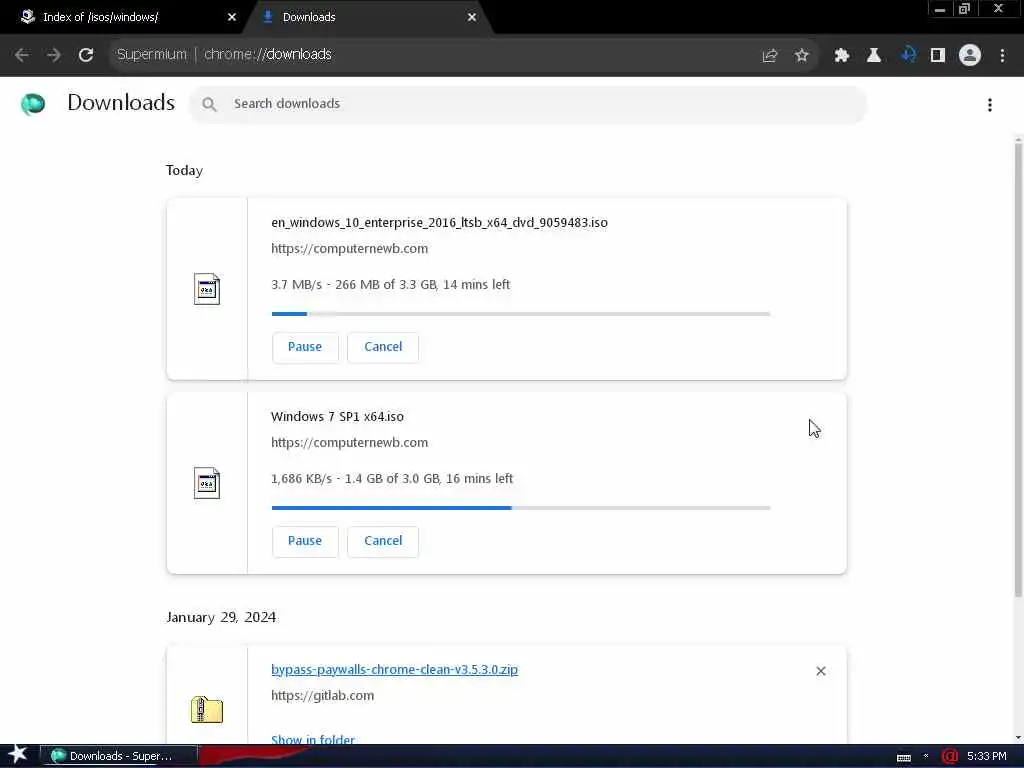1024x768 pixels.
Task: Click the 5:33 PM taskbar clock
Action: tap(987, 756)
